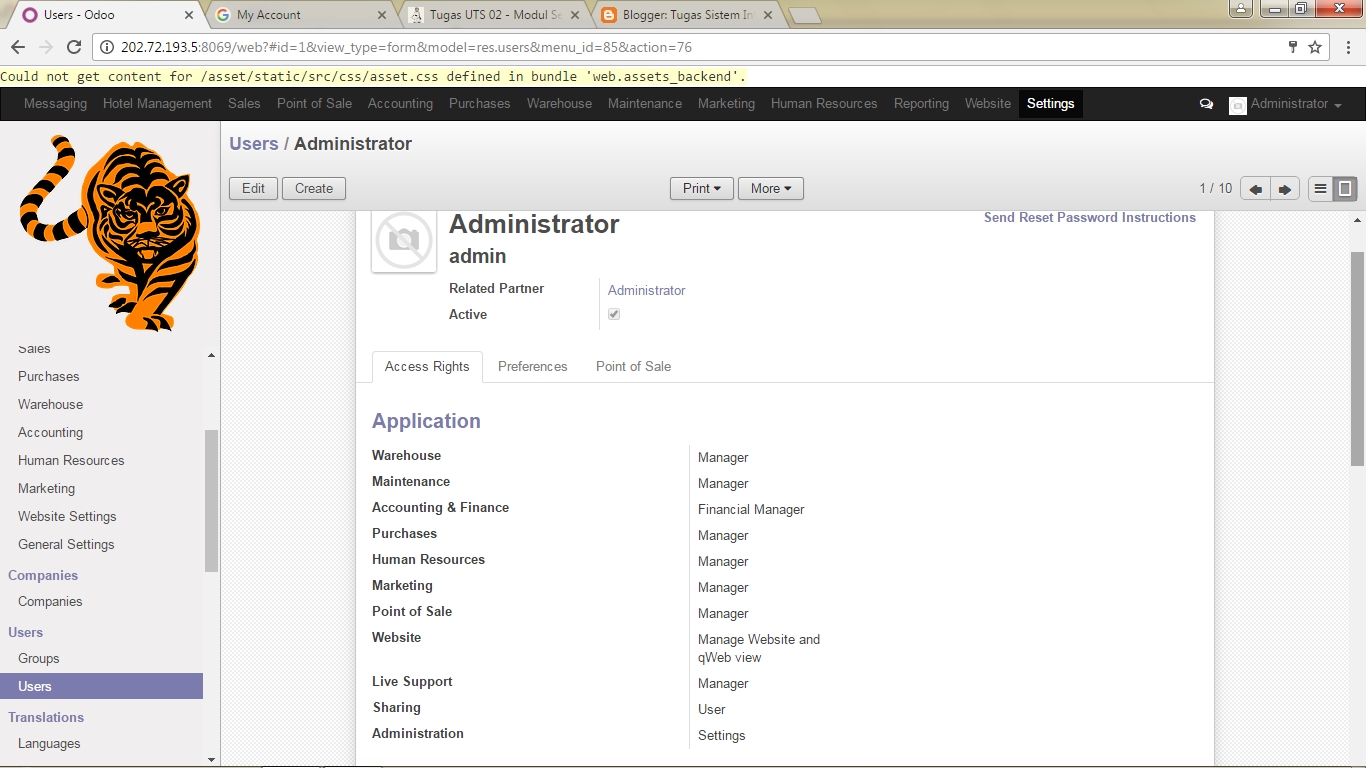Click the Create button
Screen dimensions: 1366x768
[314, 188]
